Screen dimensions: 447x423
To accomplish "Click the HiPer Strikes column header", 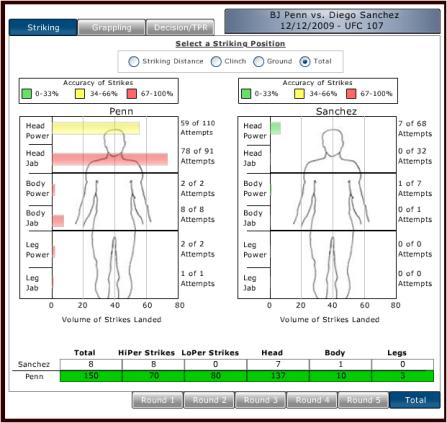I will 146,353.
